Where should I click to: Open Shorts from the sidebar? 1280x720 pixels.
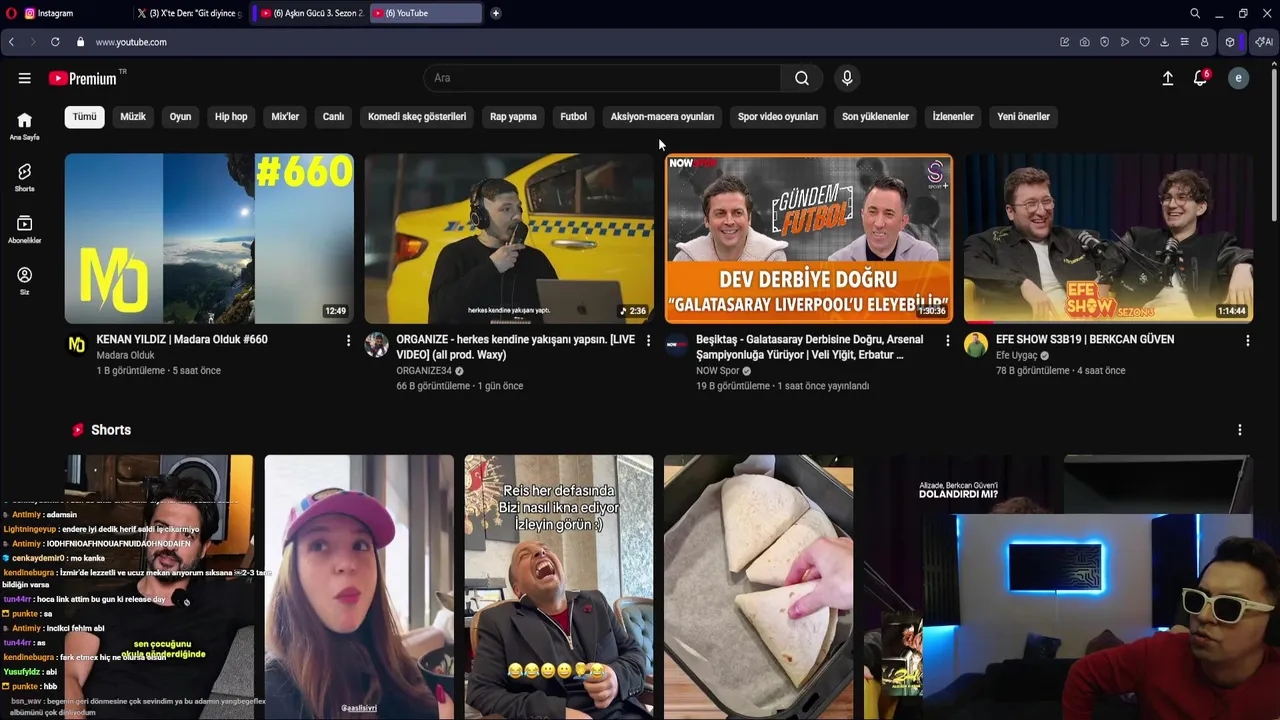tap(24, 178)
